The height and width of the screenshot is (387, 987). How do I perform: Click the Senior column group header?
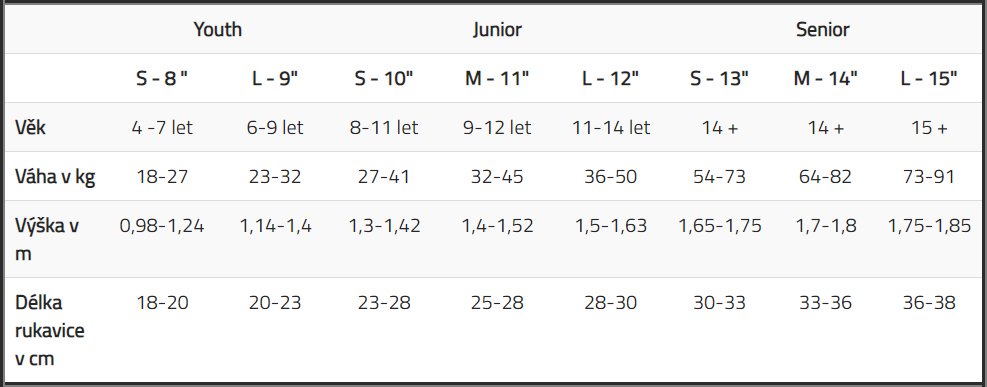(823, 30)
